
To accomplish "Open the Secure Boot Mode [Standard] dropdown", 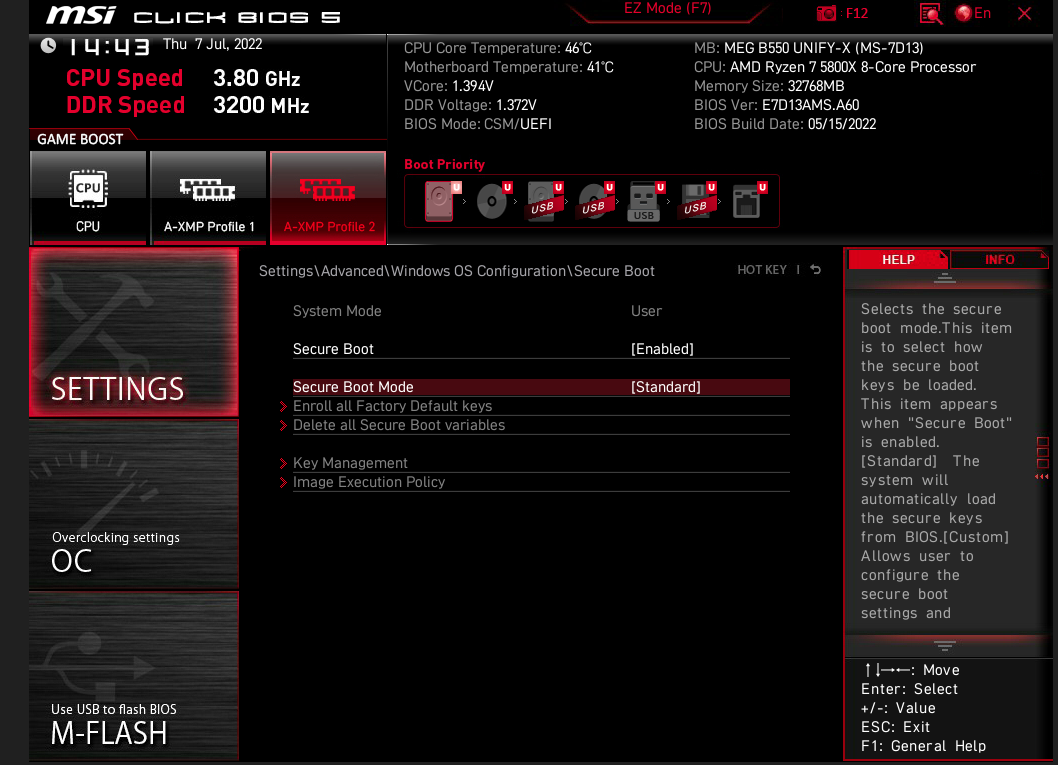I will click(665, 387).
